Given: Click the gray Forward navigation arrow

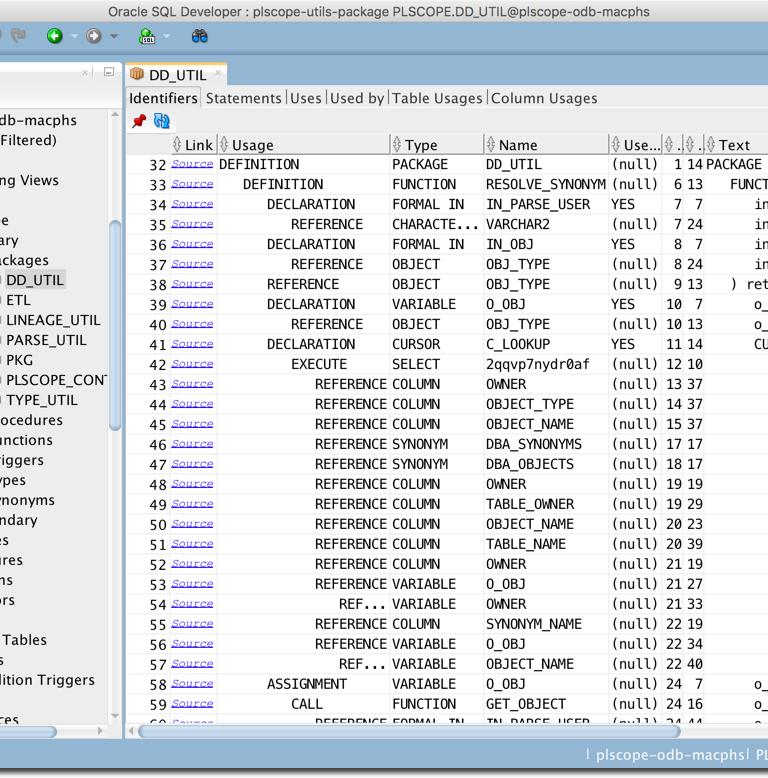Looking at the screenshot, I should (94, 36).
